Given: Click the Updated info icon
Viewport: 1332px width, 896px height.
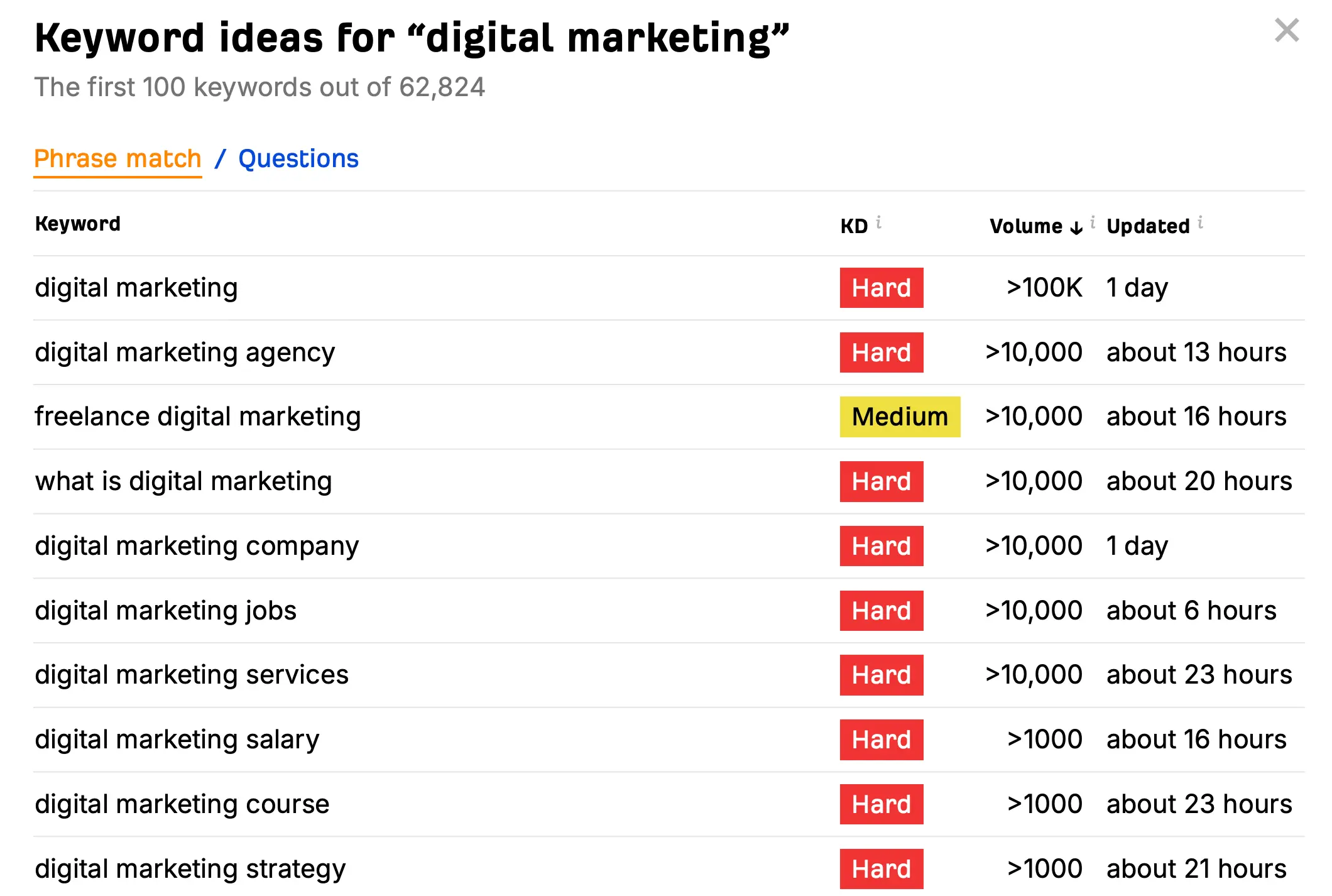Looking at the screenshot, I should tap(1200, 222).
